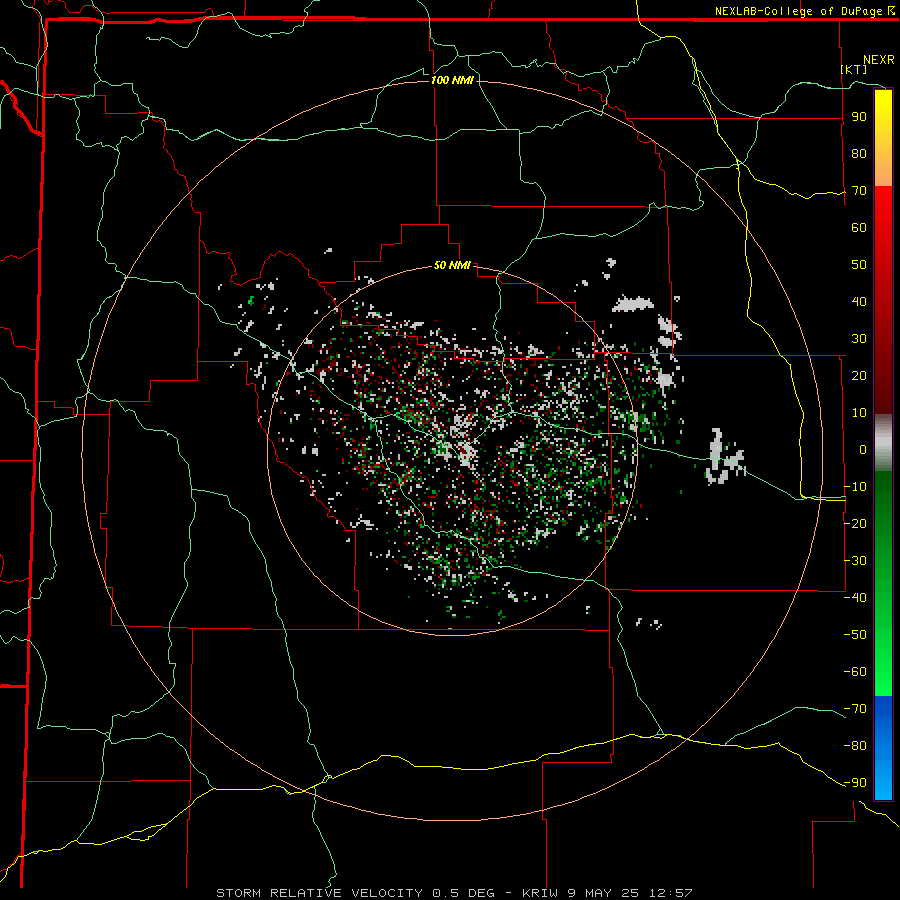Click the 30 value on the velocity scale
The width and height of the screenshot is (900, 900).
[859, 339]
